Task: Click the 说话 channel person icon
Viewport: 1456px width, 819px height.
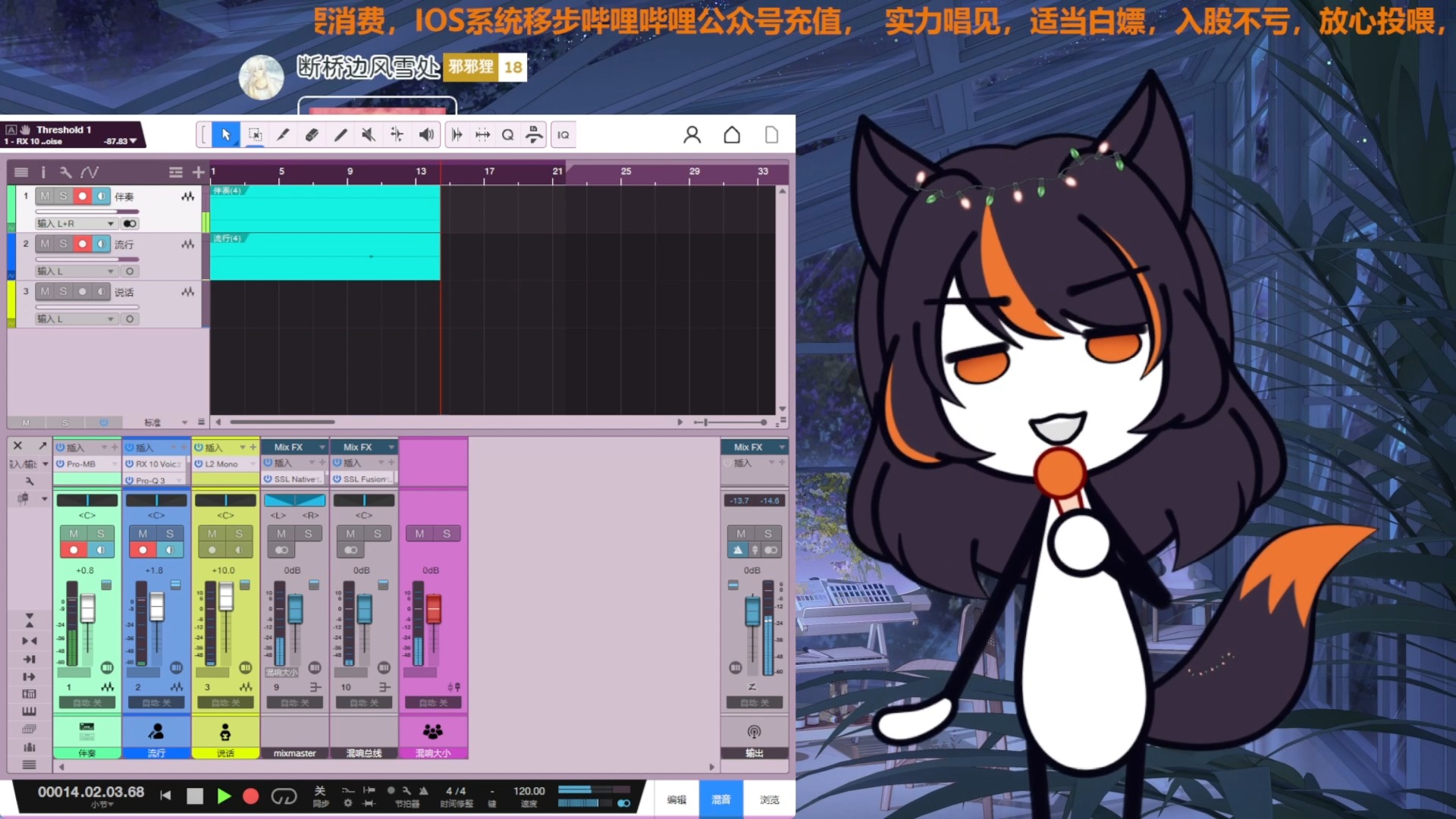Action: tap(225, 731)
